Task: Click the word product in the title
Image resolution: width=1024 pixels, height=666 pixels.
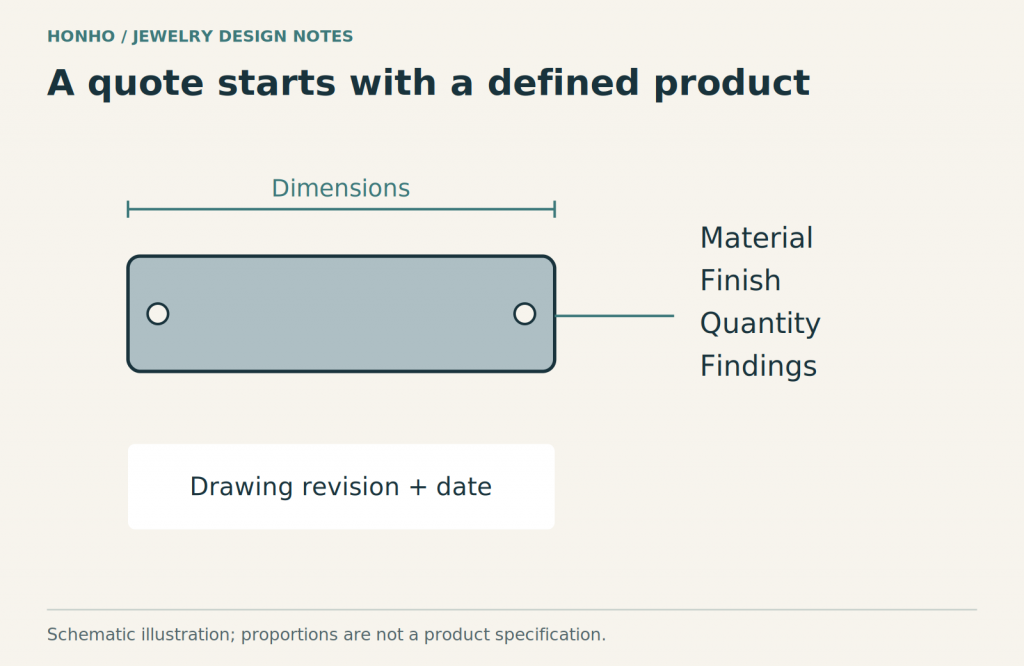Action: (x=732, y=85)
